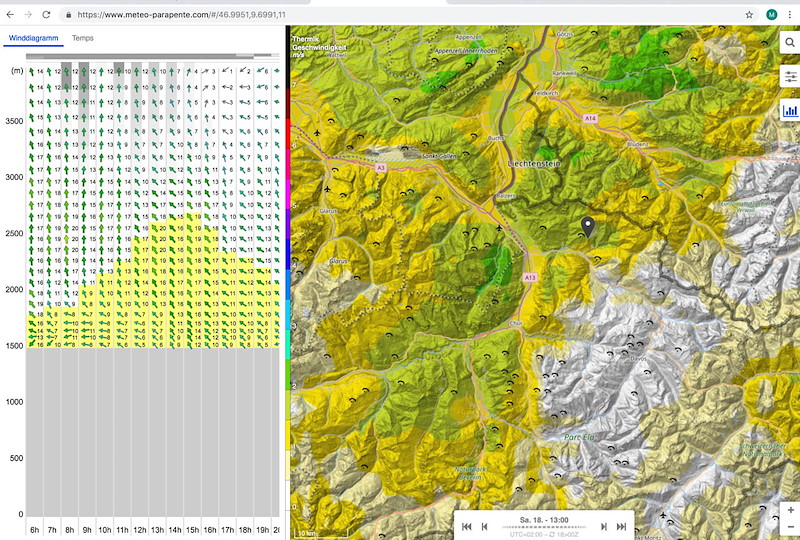The width and height of the screenshot is (800, 540).
Task: Click the Davos label on the map
Action: (x=638, y=359)
